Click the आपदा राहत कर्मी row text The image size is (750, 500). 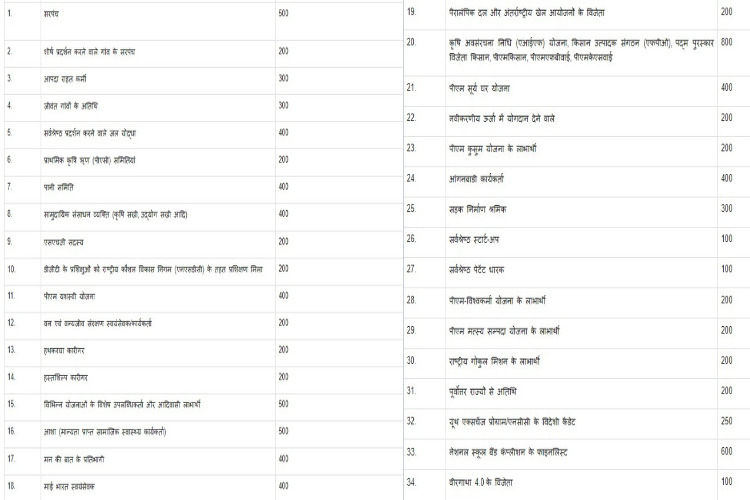[x=65, y=78]
